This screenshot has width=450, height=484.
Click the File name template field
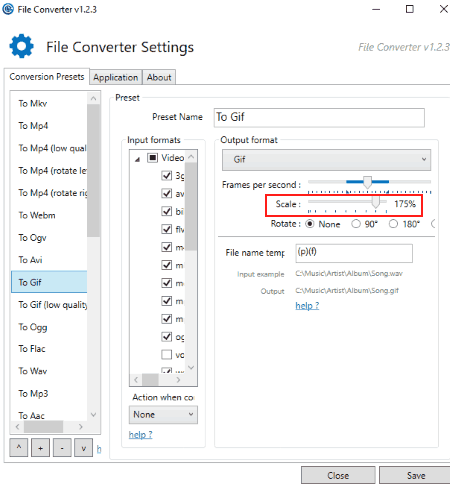pos(354,253)
